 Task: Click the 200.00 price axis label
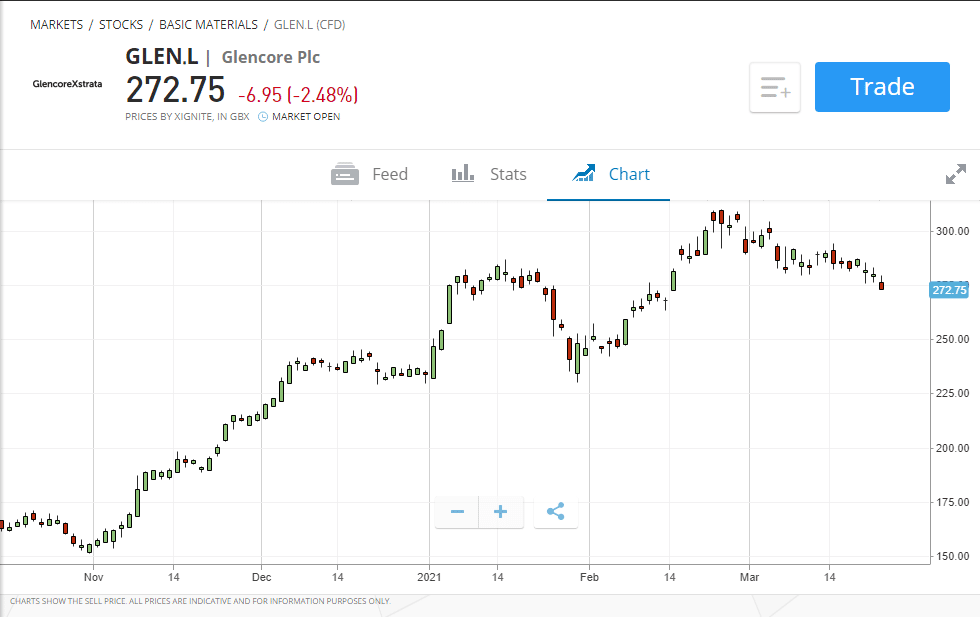(952, 448)
